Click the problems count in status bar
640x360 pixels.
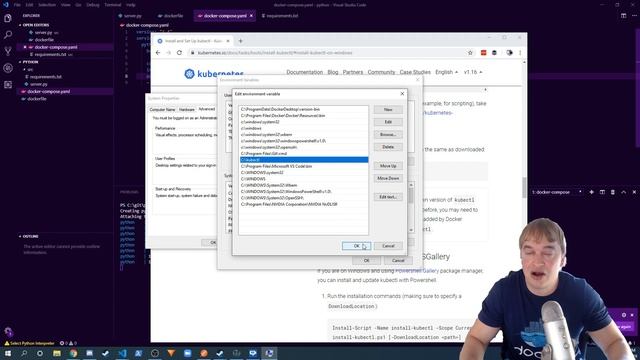pos(68,343)
